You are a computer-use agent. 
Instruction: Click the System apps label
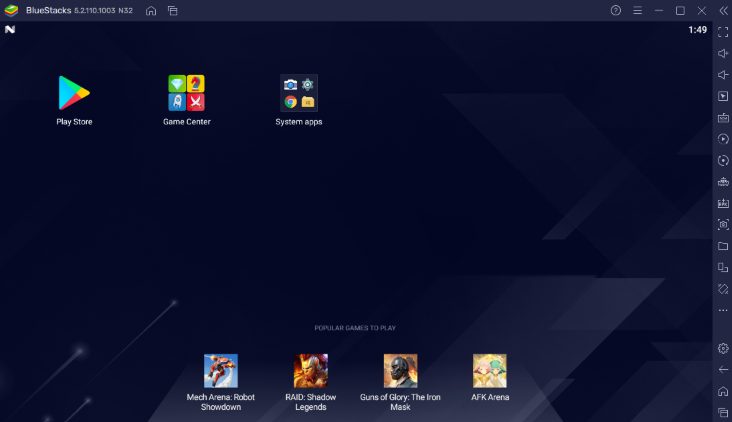click(299, 122)
